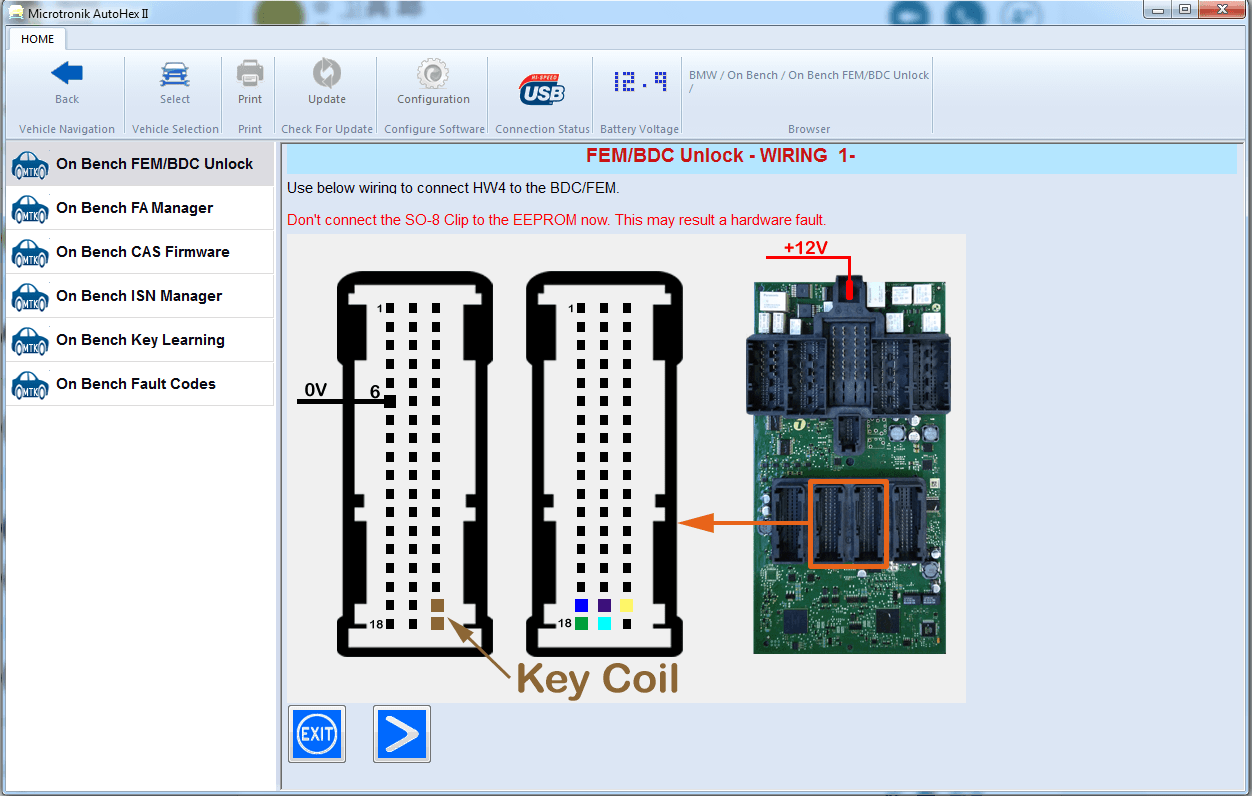Image resolution: width=1252 pixels, height=796 pixels.
Task: Click the purple pin on the right connector
Action: [604, 605]
